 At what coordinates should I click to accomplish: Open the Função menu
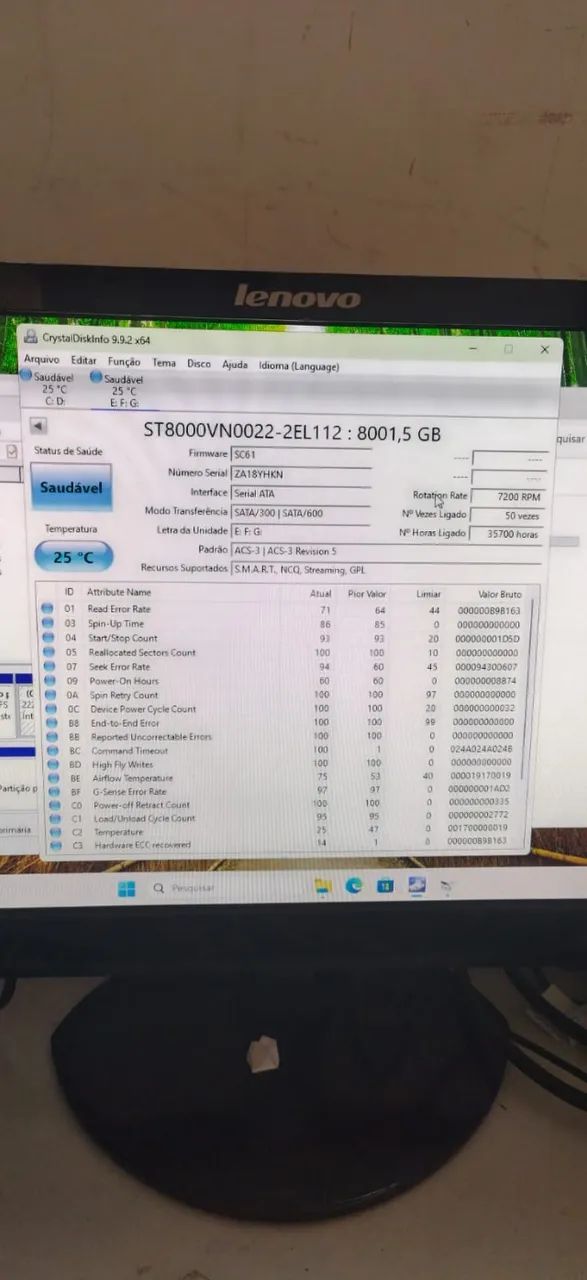click(x=124, y=362)
